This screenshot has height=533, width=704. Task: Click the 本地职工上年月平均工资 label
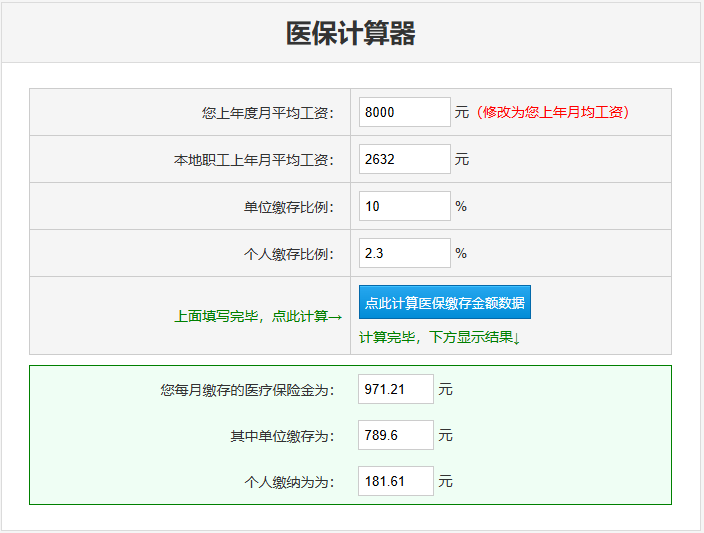tap(253, 160)
